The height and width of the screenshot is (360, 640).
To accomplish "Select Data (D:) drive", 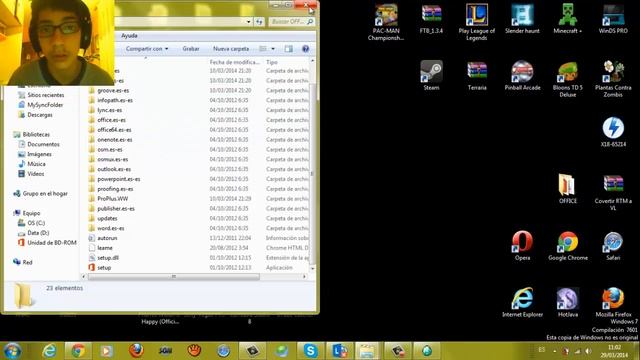I will pyautogui.click(x=38, y=233).
